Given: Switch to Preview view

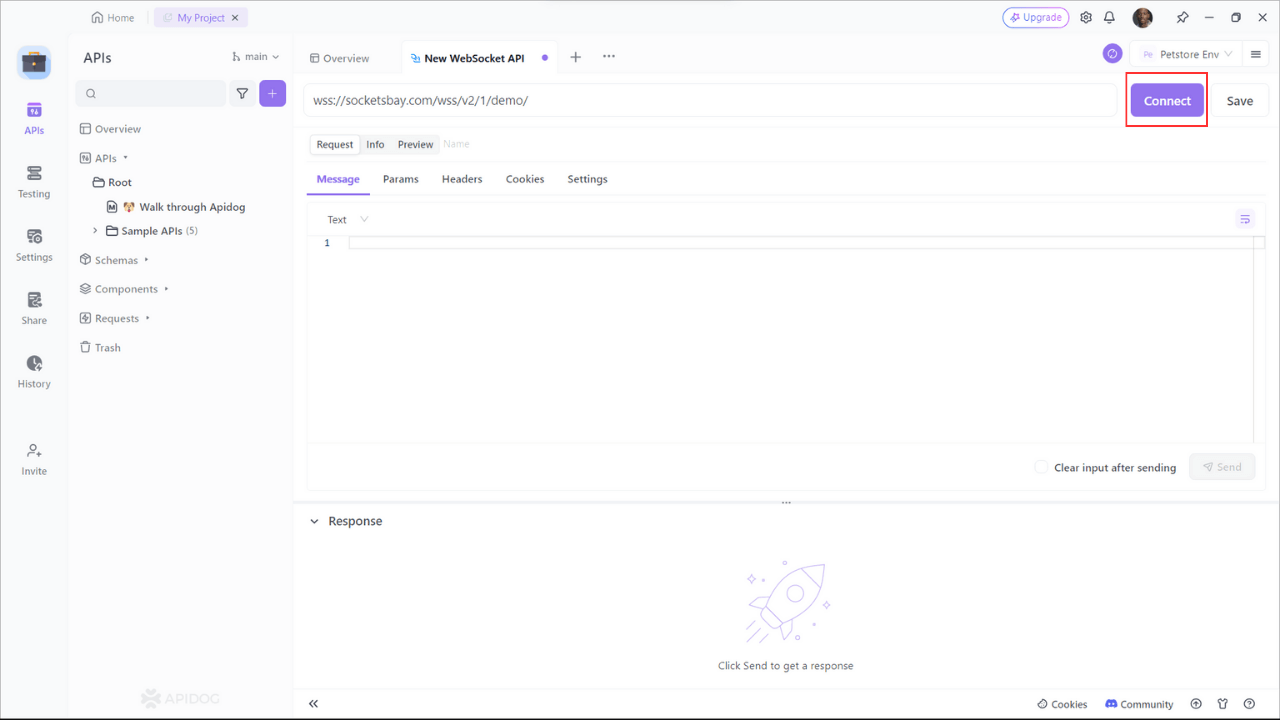Looking at the screenshot, I should (415, 144).
